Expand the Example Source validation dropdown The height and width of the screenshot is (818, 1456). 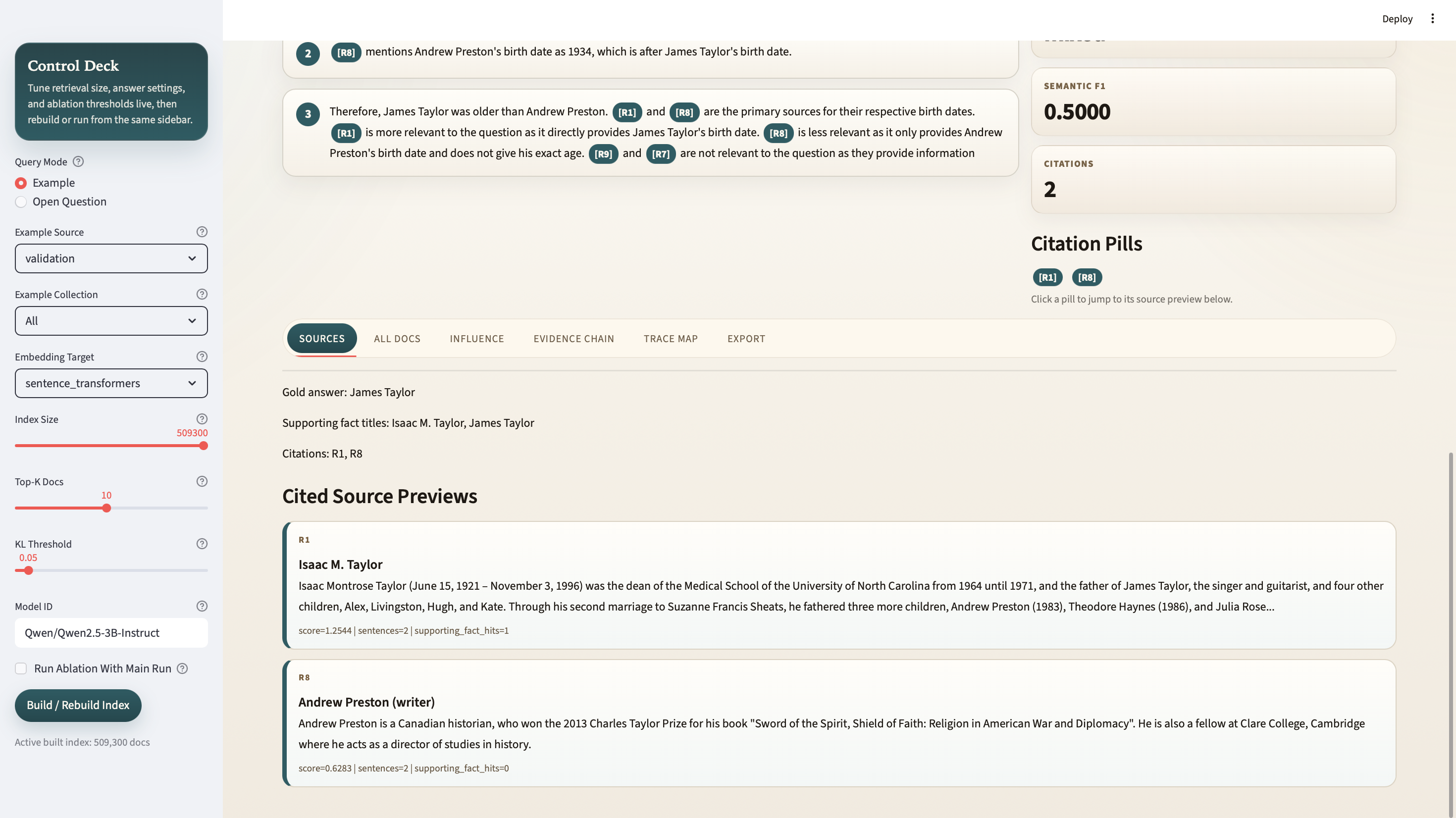tap(111, 258)
